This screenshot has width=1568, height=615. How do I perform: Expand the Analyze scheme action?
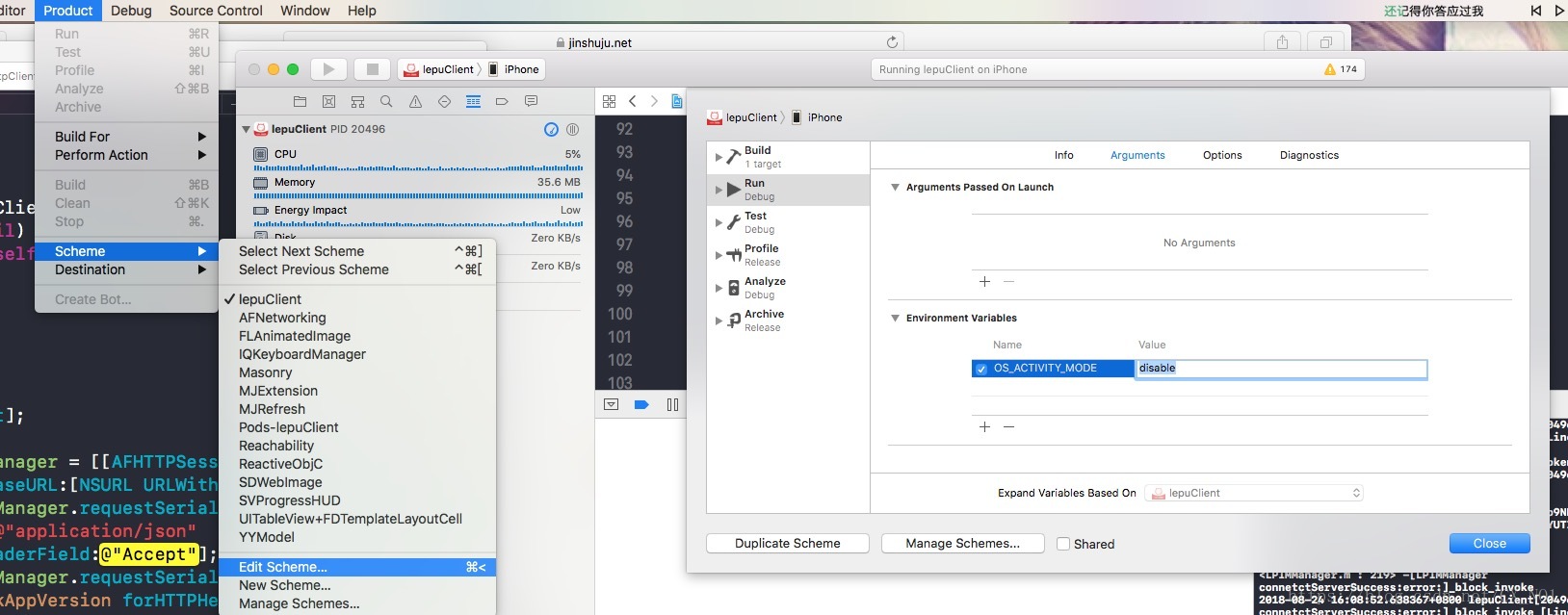tap(719, 288)
